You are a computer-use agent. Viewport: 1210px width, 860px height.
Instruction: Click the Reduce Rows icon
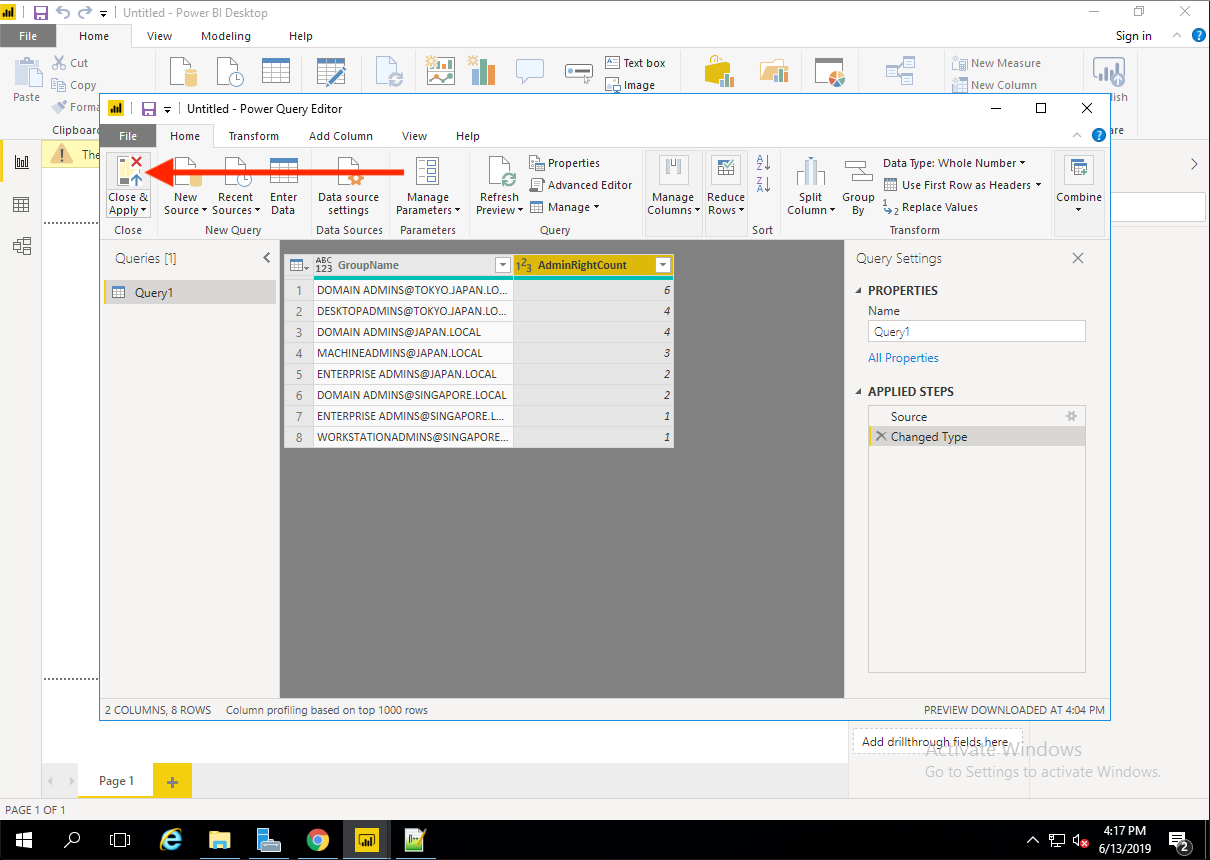726,171
